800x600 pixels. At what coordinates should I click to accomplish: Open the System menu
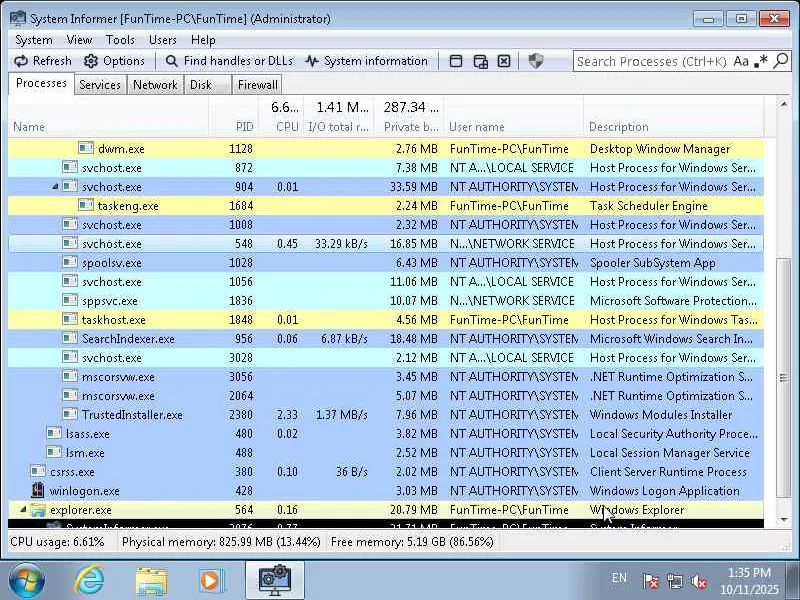[x=34, y=40]
